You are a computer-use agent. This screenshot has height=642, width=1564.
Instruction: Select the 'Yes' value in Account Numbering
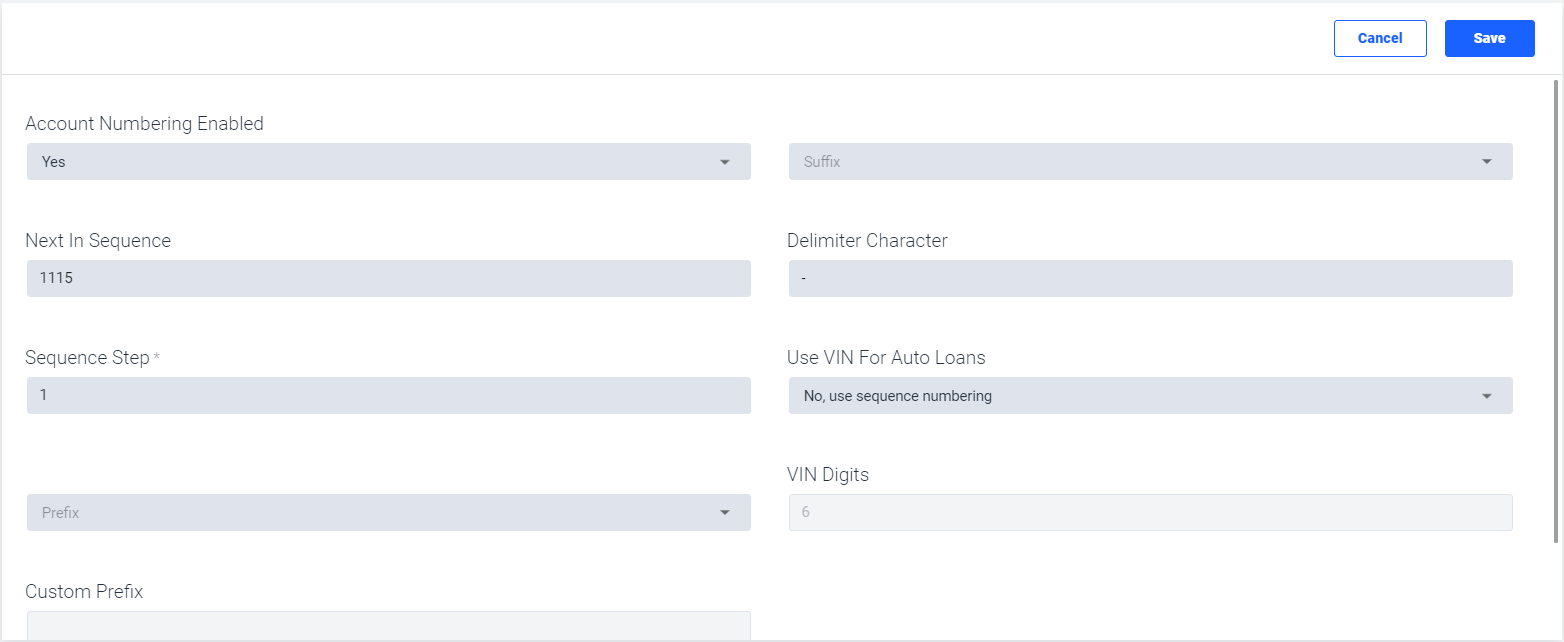tap(54, 162)
